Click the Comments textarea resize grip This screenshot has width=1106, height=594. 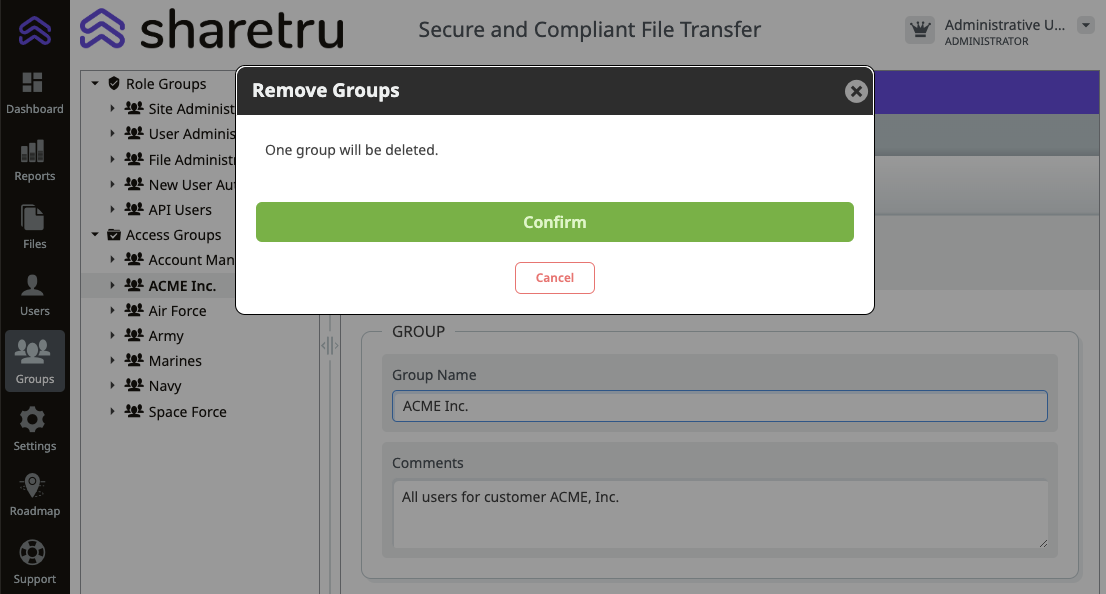click(x=1043, y=543)
